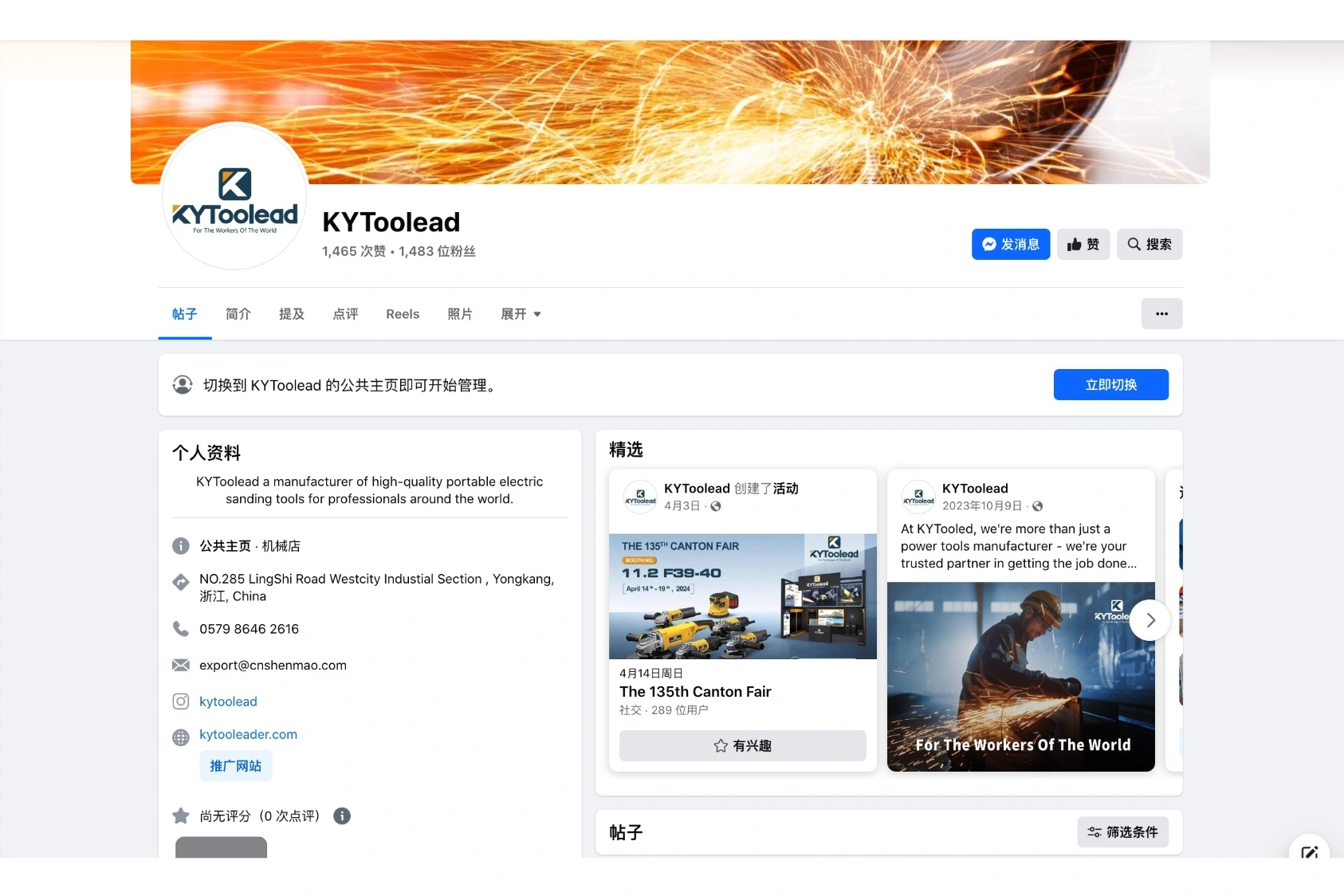Open the sparks cover photo
Viewport: 1344px width, 896px height.
670,112
